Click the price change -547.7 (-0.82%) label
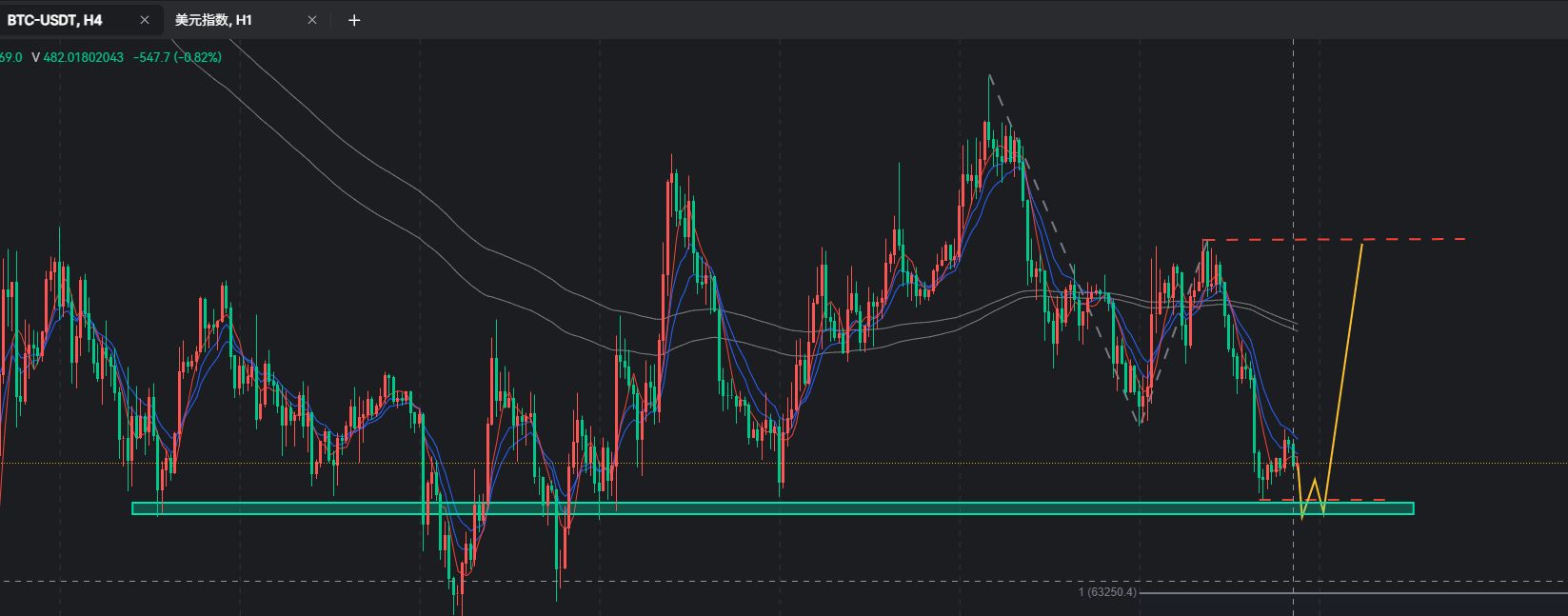Screen dimensions: 1568x616 point(178,57)
